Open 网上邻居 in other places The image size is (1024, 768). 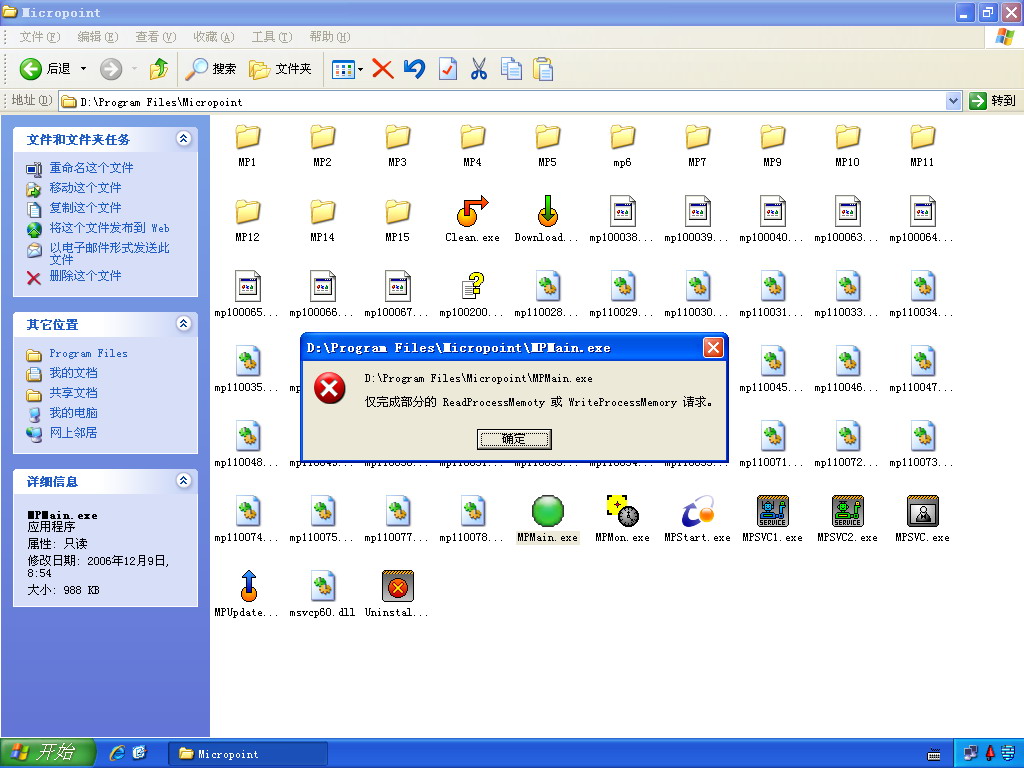(x=73, y=432)
